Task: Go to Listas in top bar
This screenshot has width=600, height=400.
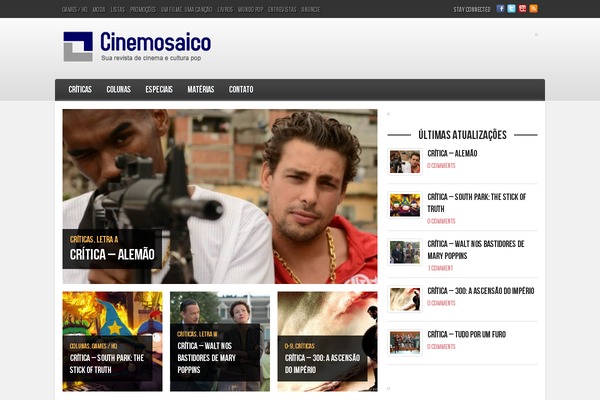Action: (117, 10)
